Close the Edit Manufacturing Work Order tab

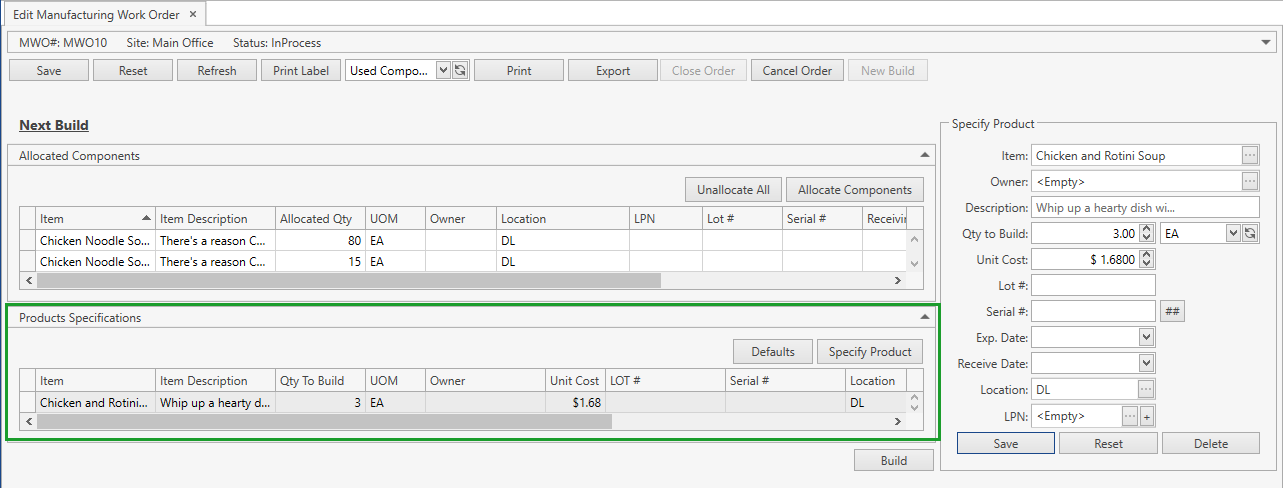click(193, 15)
